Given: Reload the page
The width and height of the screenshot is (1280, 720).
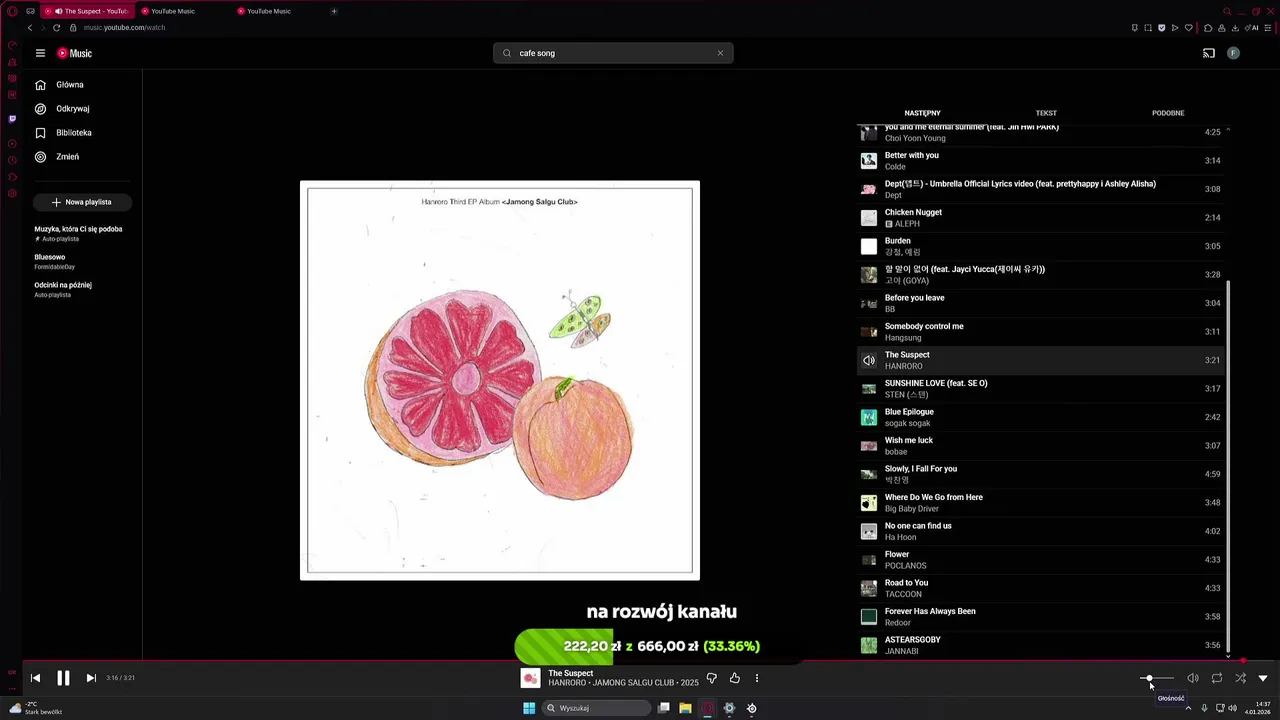Looking at the screenshot, I should [x=56, y=28].
